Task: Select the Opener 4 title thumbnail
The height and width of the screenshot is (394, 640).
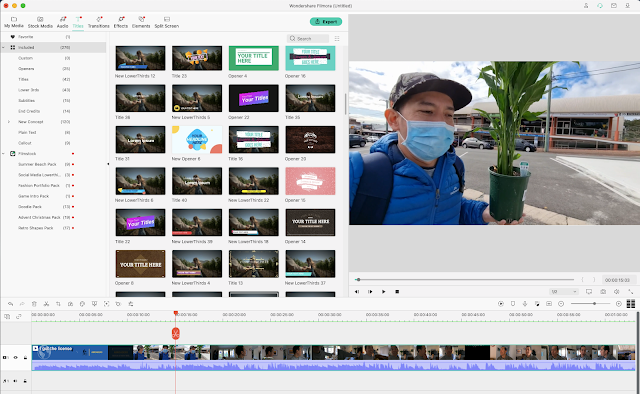Action: pos(253,58)
